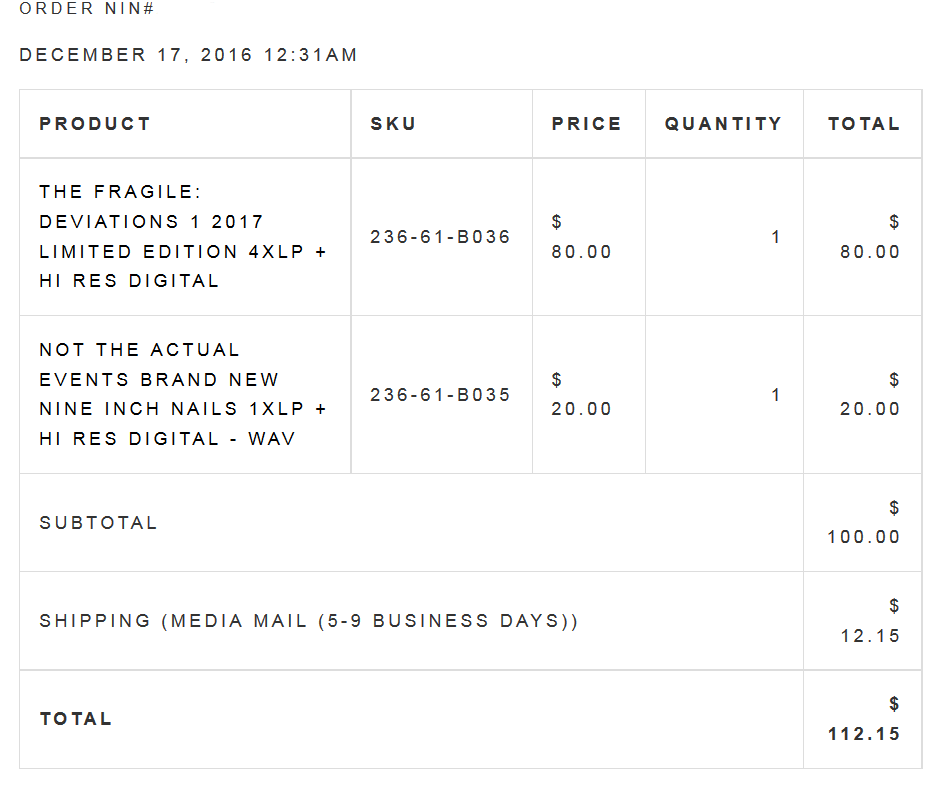Screen dimensions: 930x794
Task: Click the PRODUCT column header
Action: coord(95,124)
